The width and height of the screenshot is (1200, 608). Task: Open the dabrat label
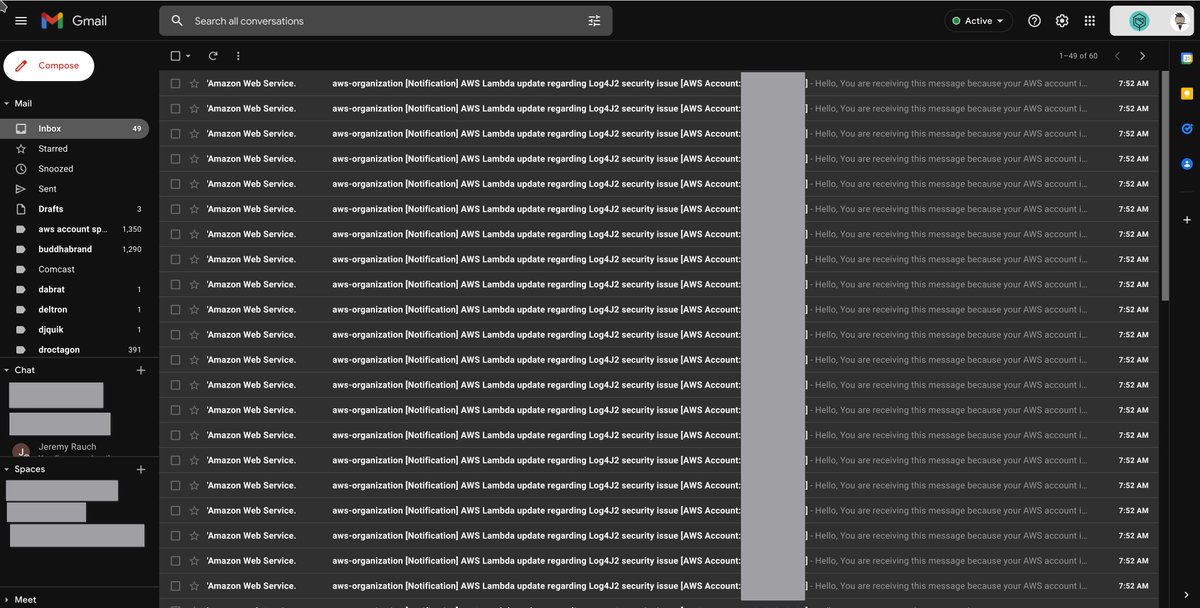(x=74, y=289)
